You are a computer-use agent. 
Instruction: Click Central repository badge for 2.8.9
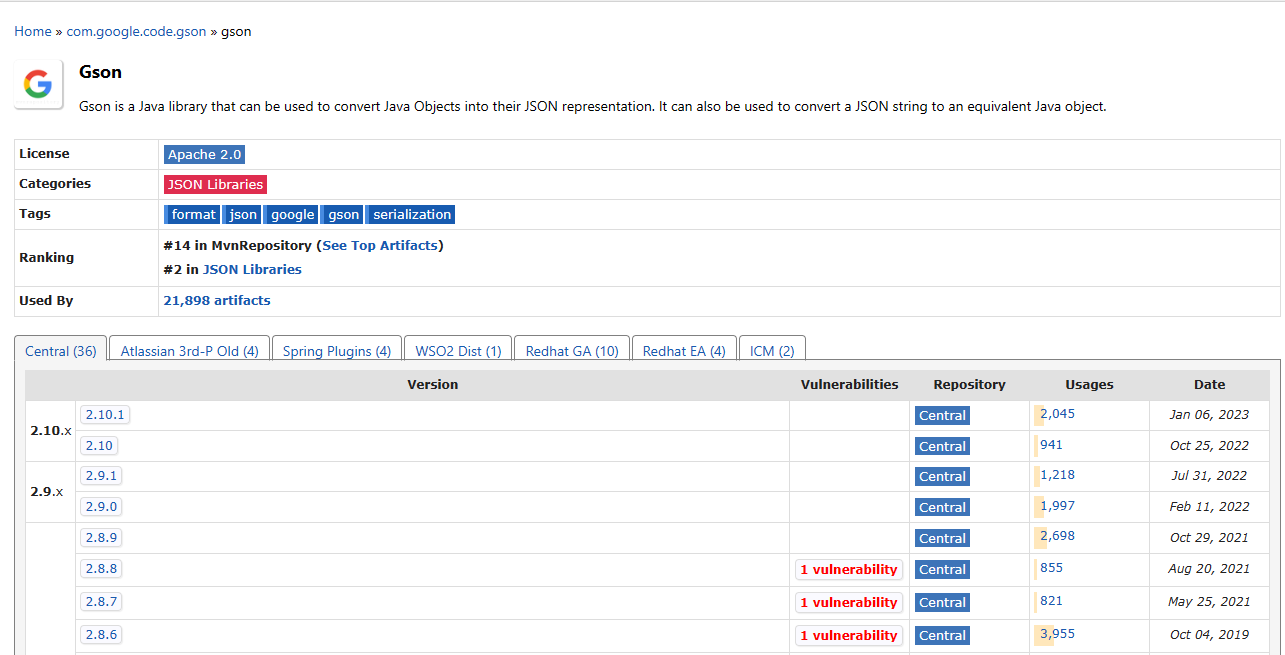(x=942, y=538)
